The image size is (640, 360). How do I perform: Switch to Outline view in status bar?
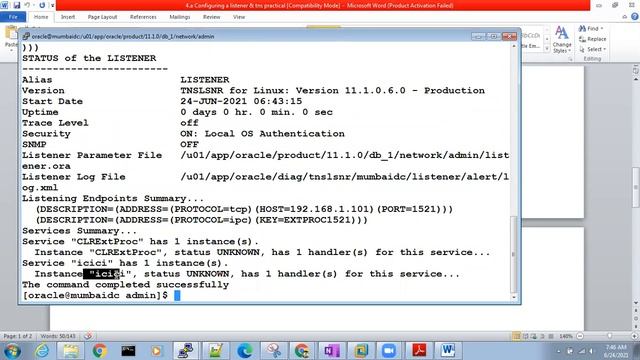[542, 336]
